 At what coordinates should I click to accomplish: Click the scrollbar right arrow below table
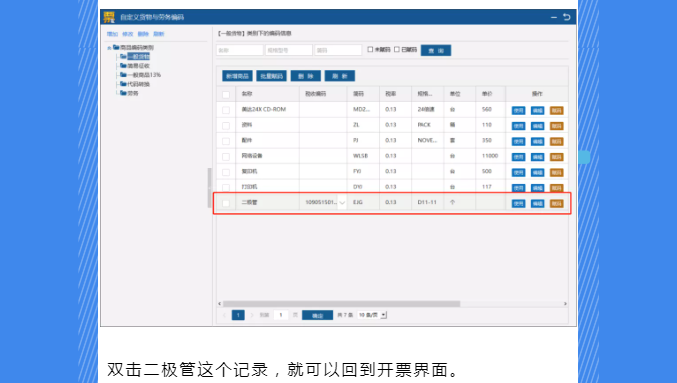pyautogui.click(x=565, y=304)
